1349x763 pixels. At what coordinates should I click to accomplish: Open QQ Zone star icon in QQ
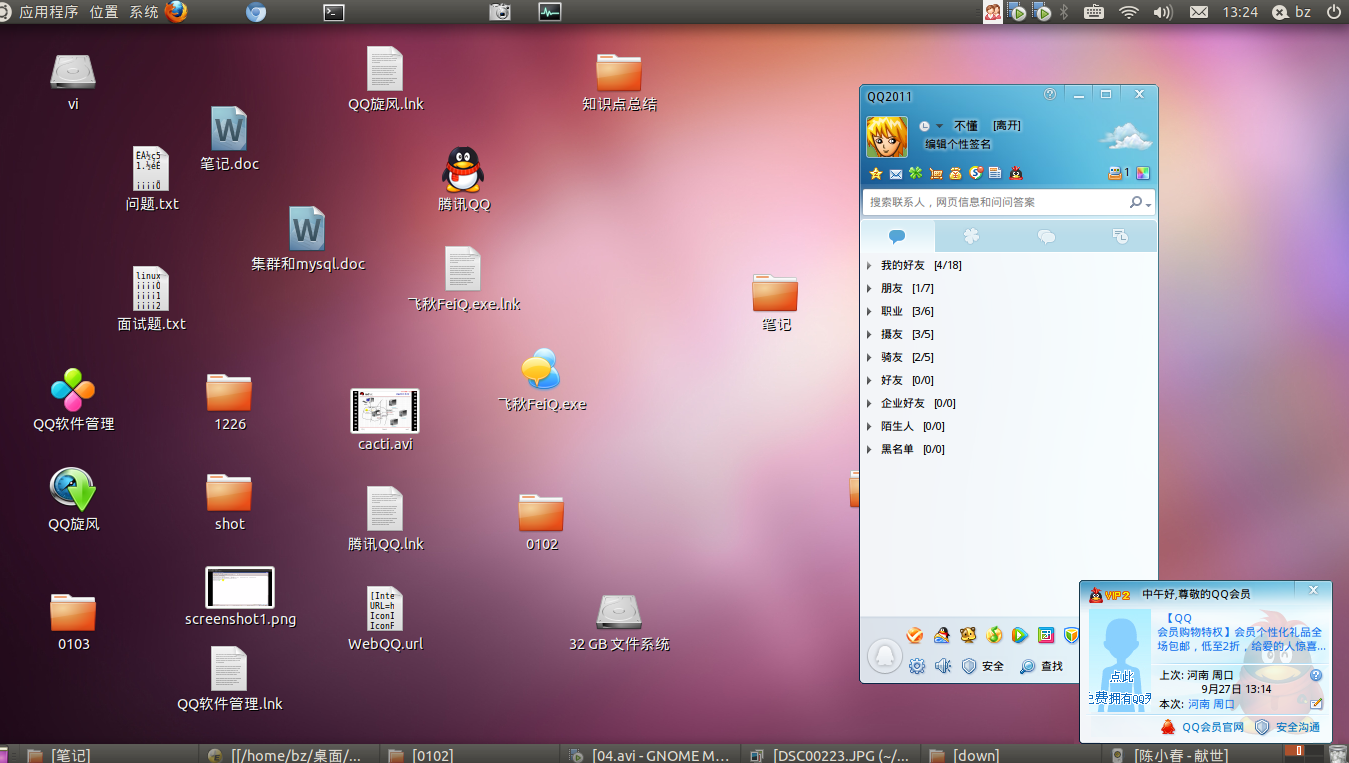876,173
